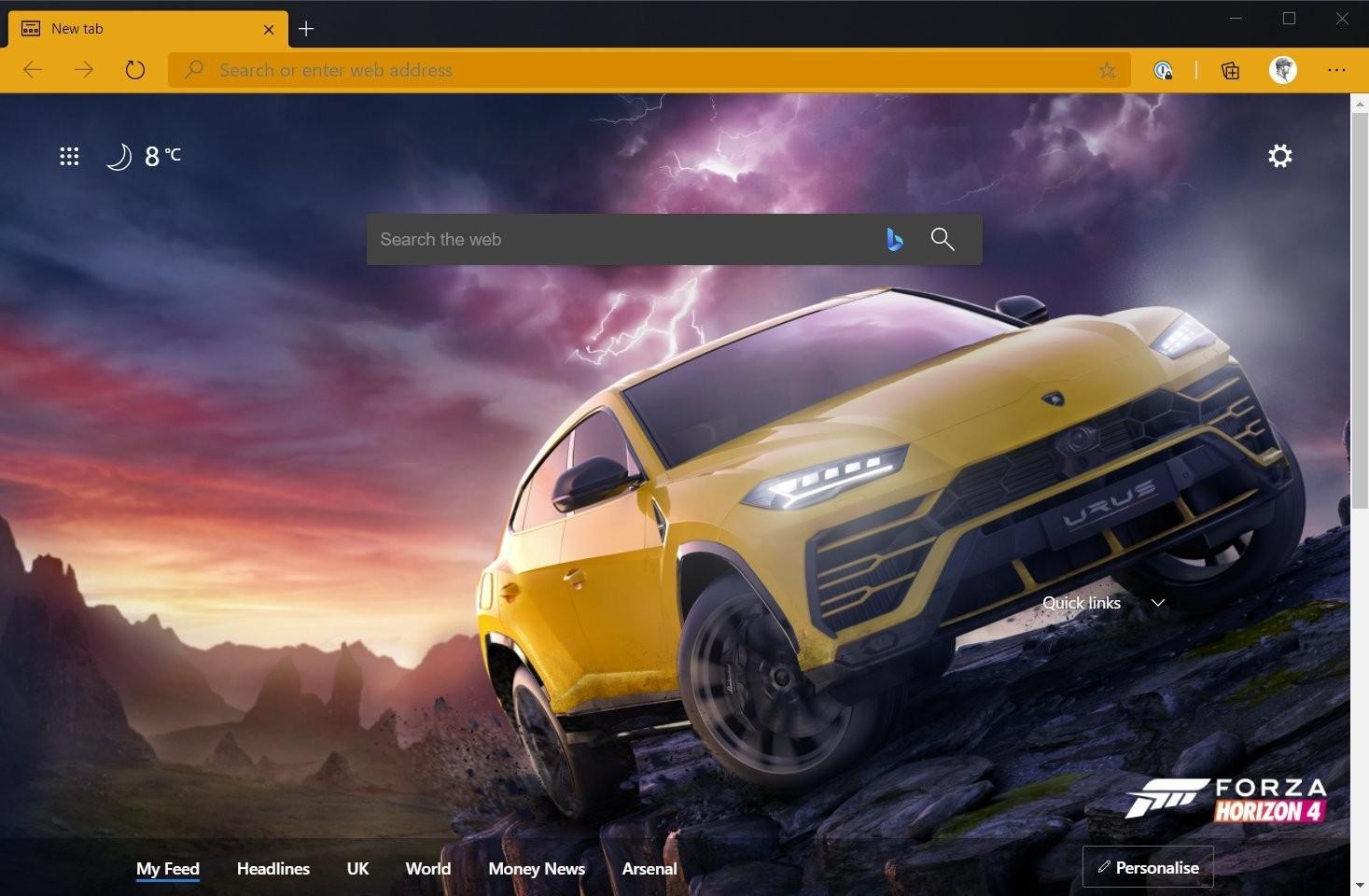Image resolution: width=1369 pixels, height=896 pixels.
Task: Click the Personalise button
Action: [x=1148, y=867]
